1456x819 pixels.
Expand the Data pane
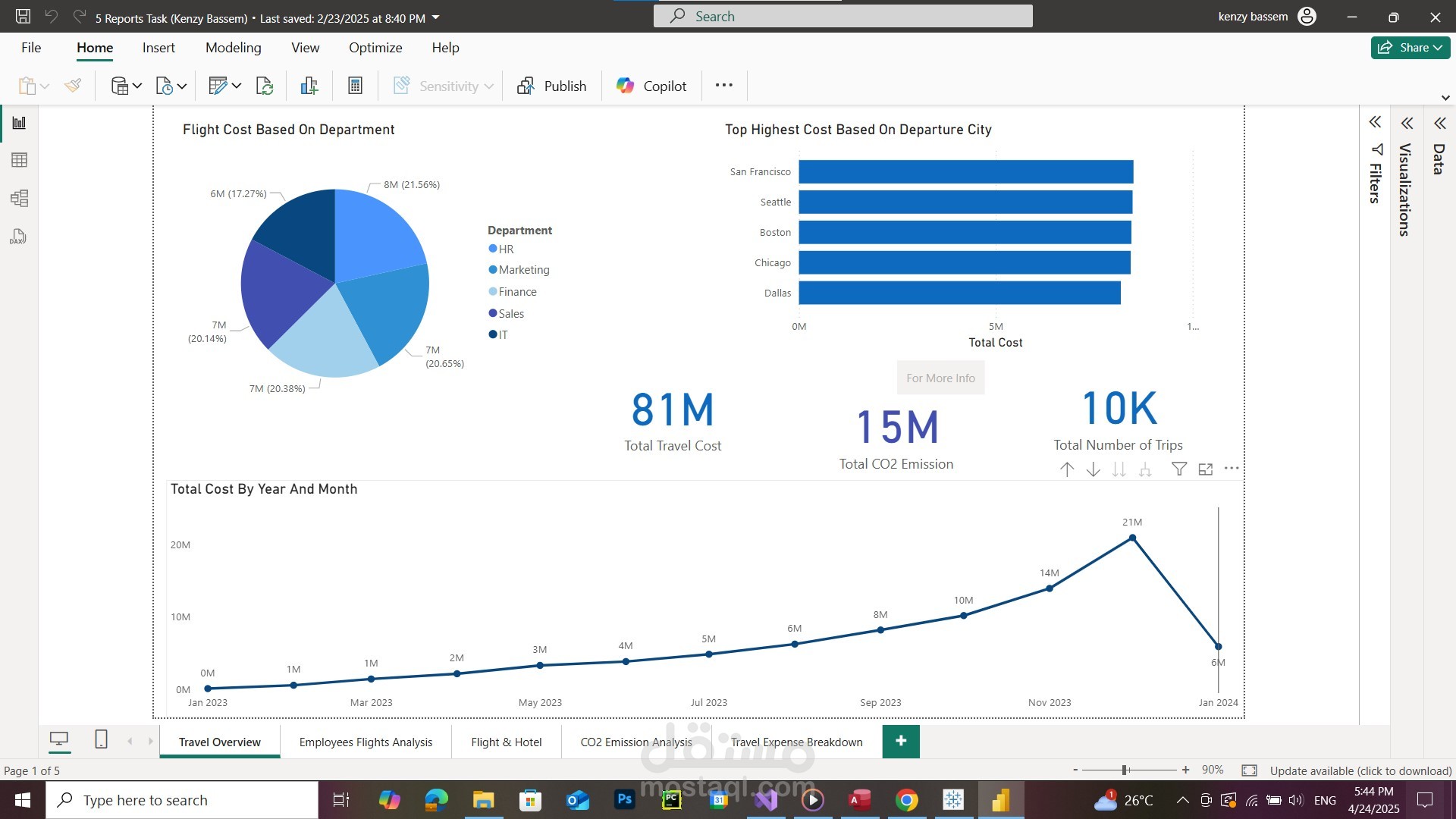pos(1439,123)
